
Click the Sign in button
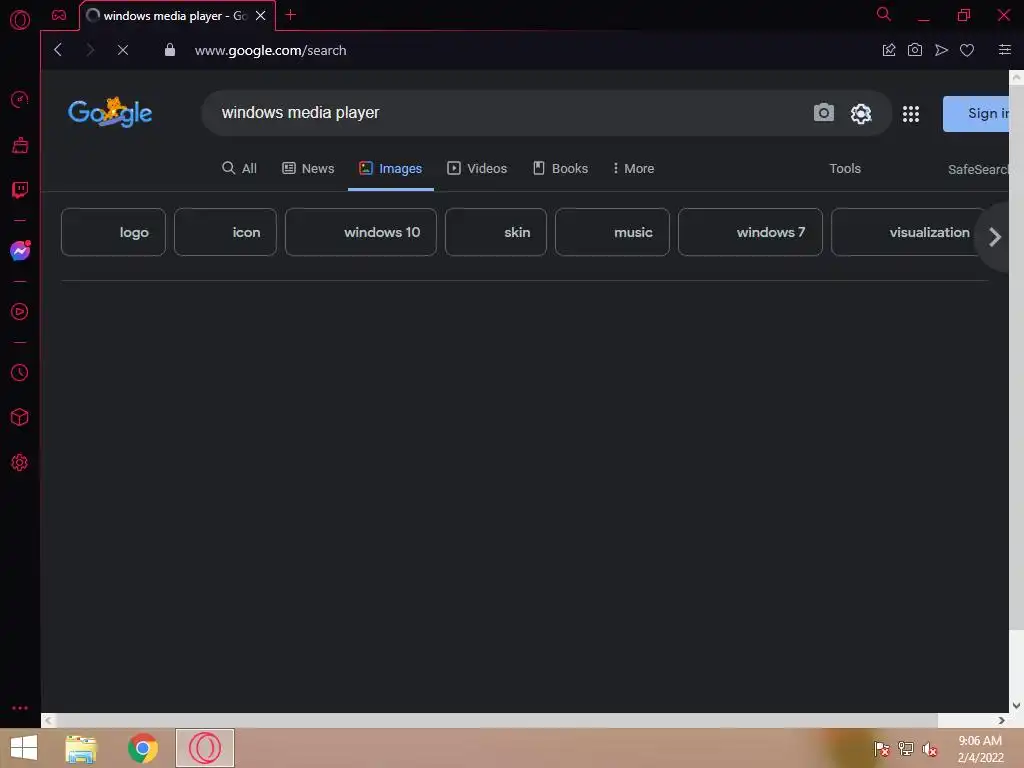976,114
